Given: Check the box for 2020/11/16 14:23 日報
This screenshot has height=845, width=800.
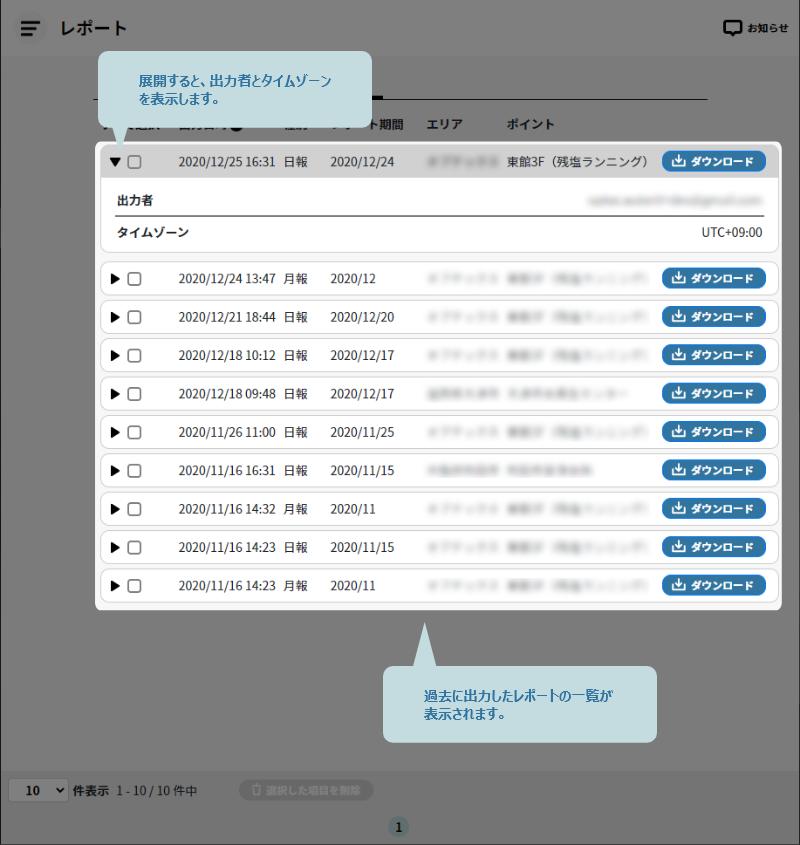Looking at the screenshot, I should (x=134, y=548).
